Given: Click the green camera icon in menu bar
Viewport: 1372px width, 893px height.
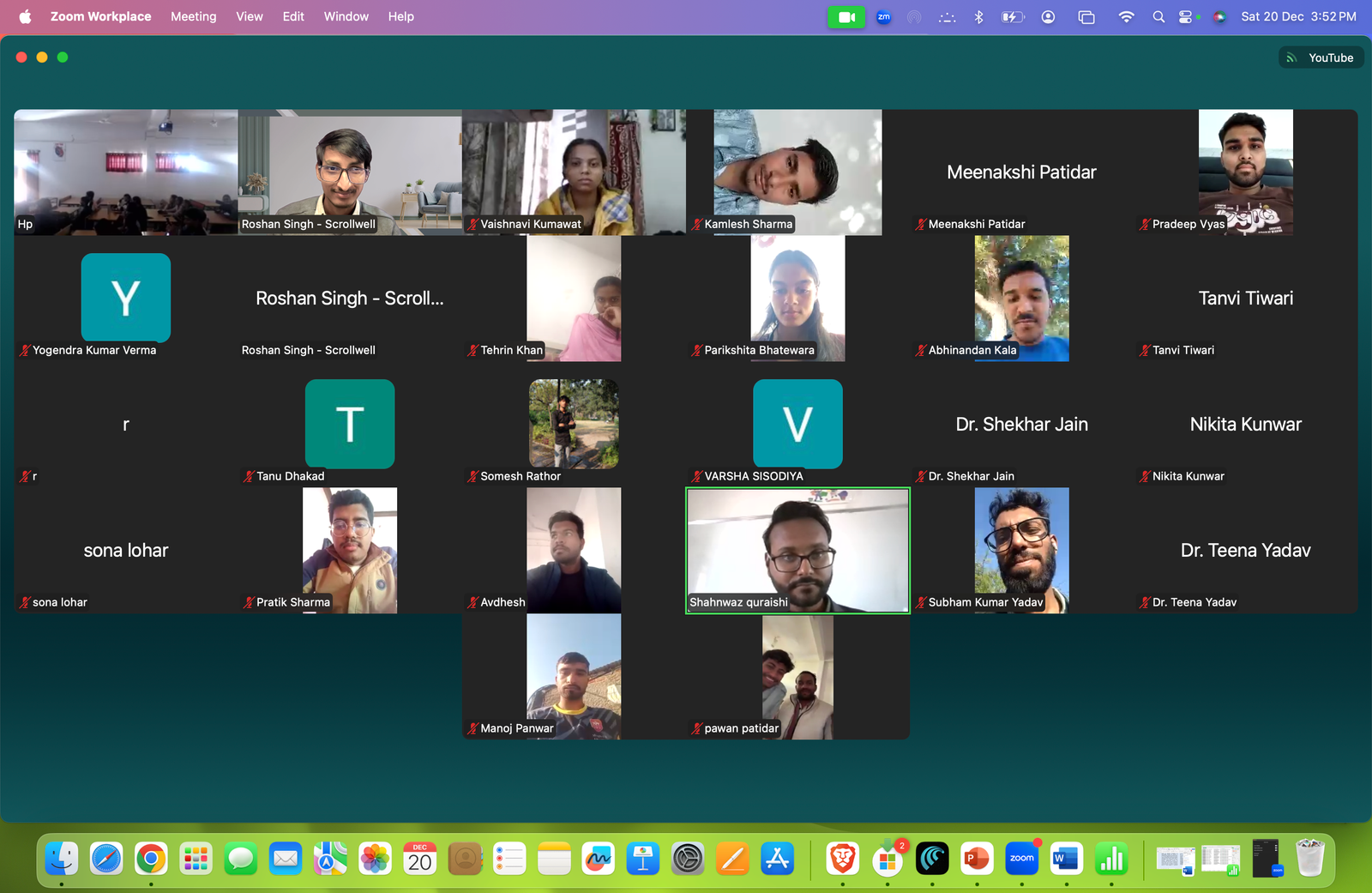Looking at the screenshot, I should click(x=845, y=17).
